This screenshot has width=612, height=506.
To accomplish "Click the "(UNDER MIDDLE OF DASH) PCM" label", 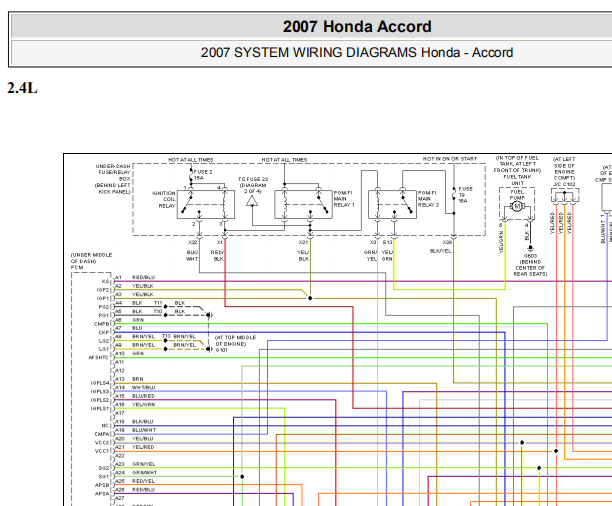I will 91,261.
